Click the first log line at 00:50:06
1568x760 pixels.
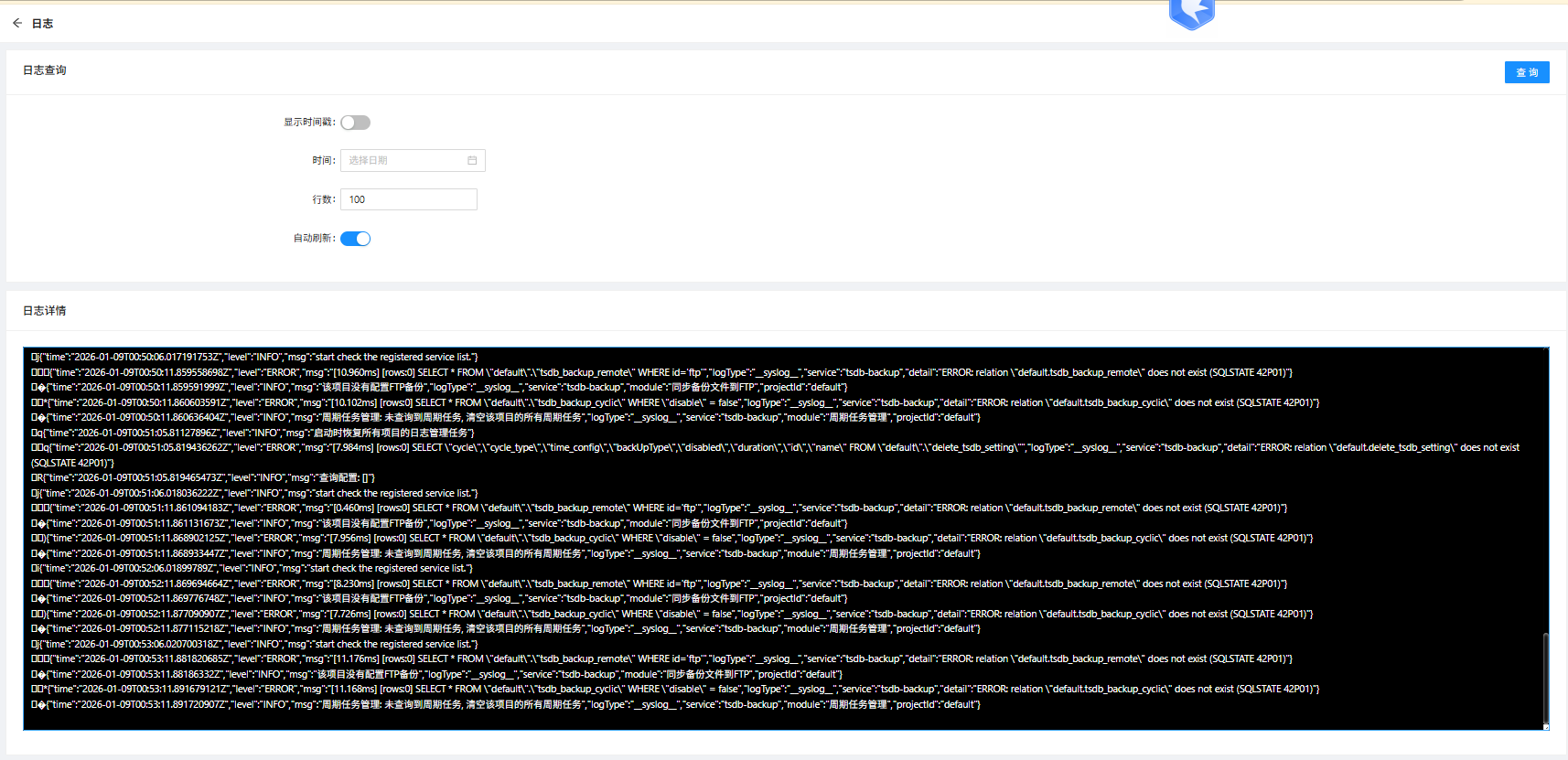click(256, 358)
